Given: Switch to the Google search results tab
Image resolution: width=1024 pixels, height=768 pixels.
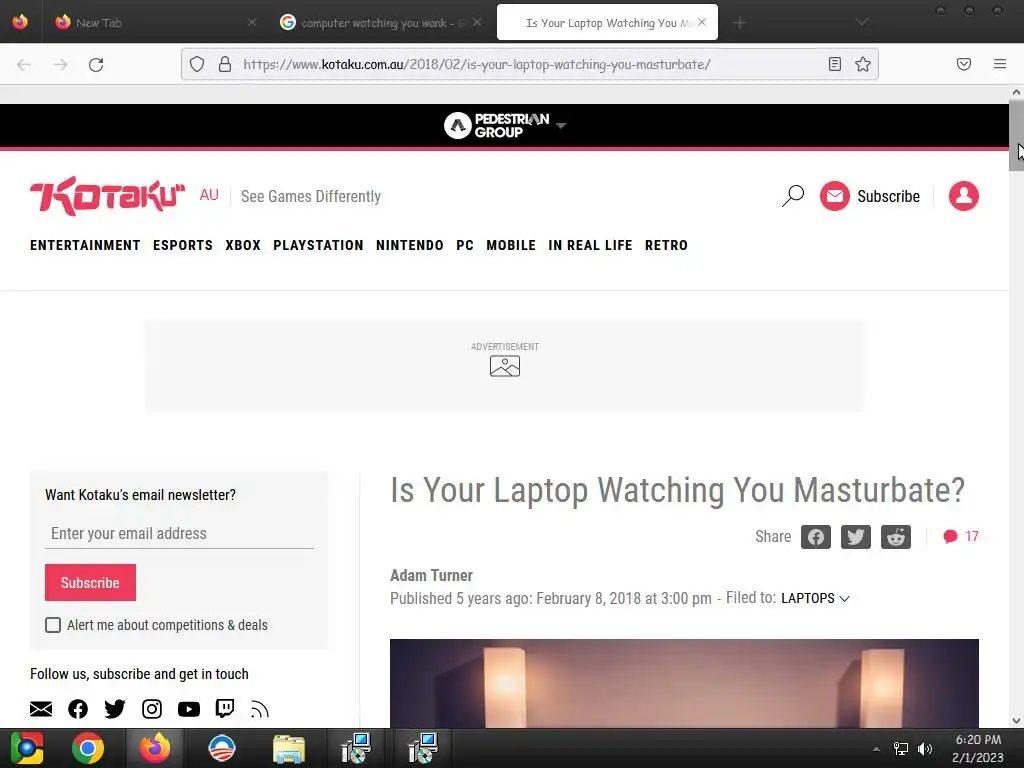Looking at the screenshot, I should pos(381,23).
